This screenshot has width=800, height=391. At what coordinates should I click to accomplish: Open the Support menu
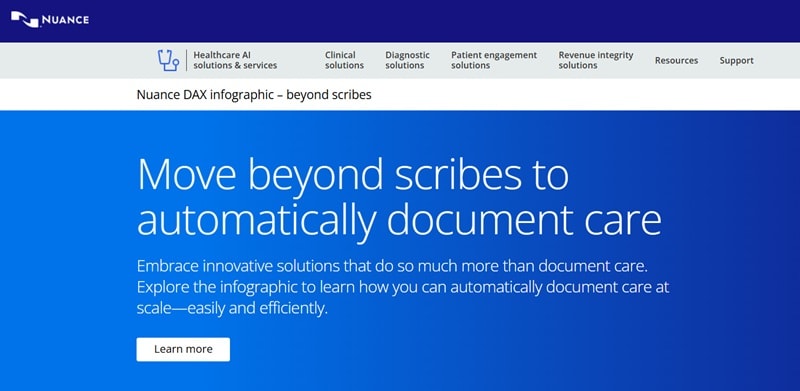(x=736, y=60)
